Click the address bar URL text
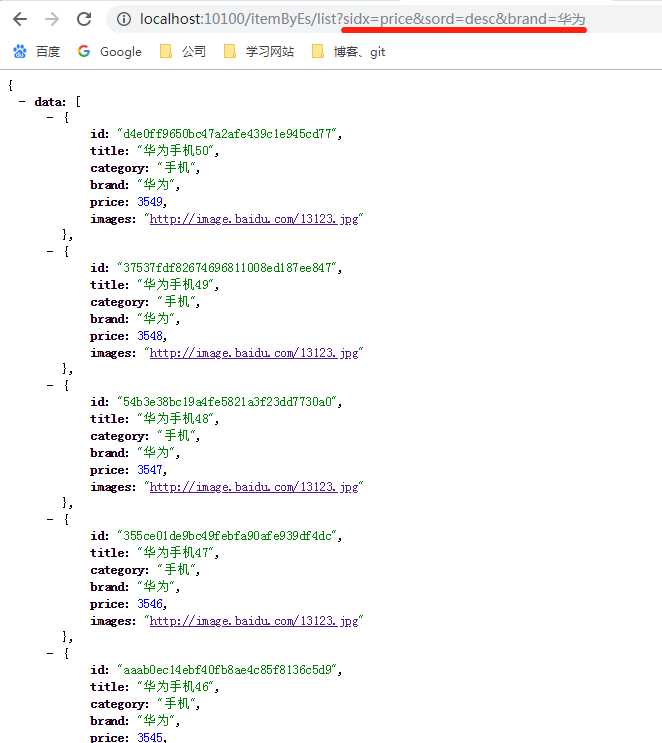The height and width of the screenshot is (743, 662). [363, 19]
